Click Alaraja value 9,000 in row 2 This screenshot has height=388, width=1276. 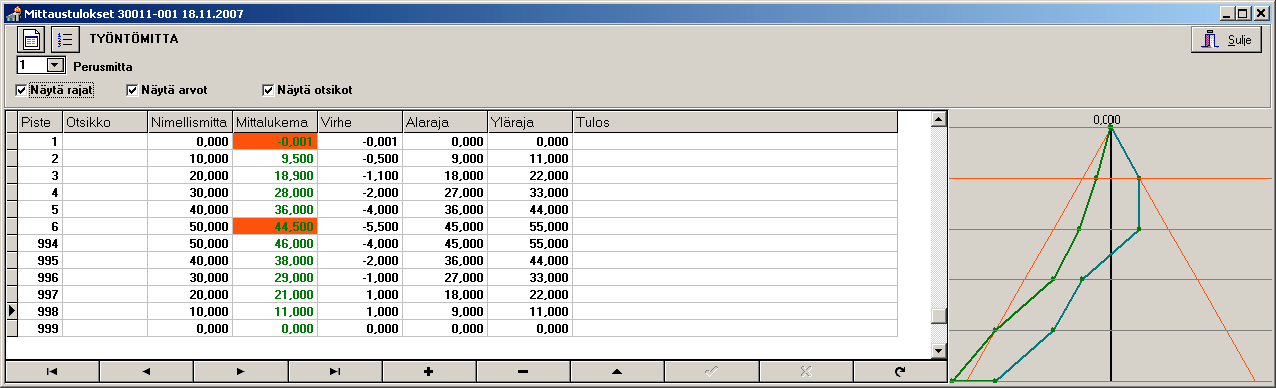tap(444, 158)
